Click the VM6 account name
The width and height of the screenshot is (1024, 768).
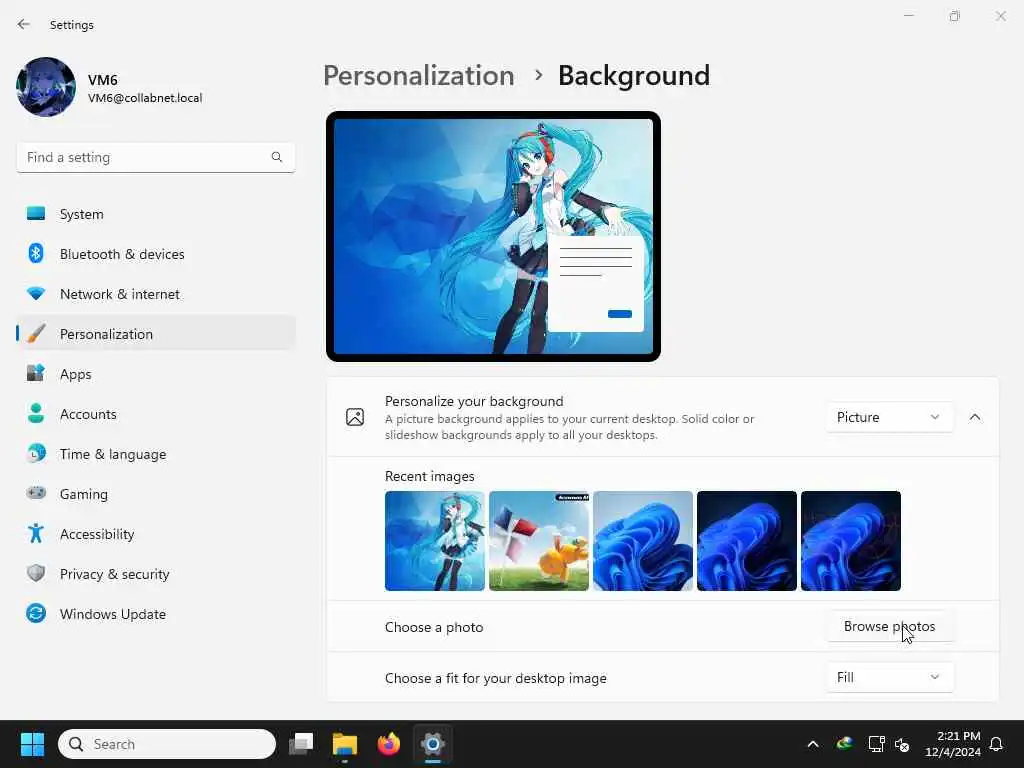[103, 80]
